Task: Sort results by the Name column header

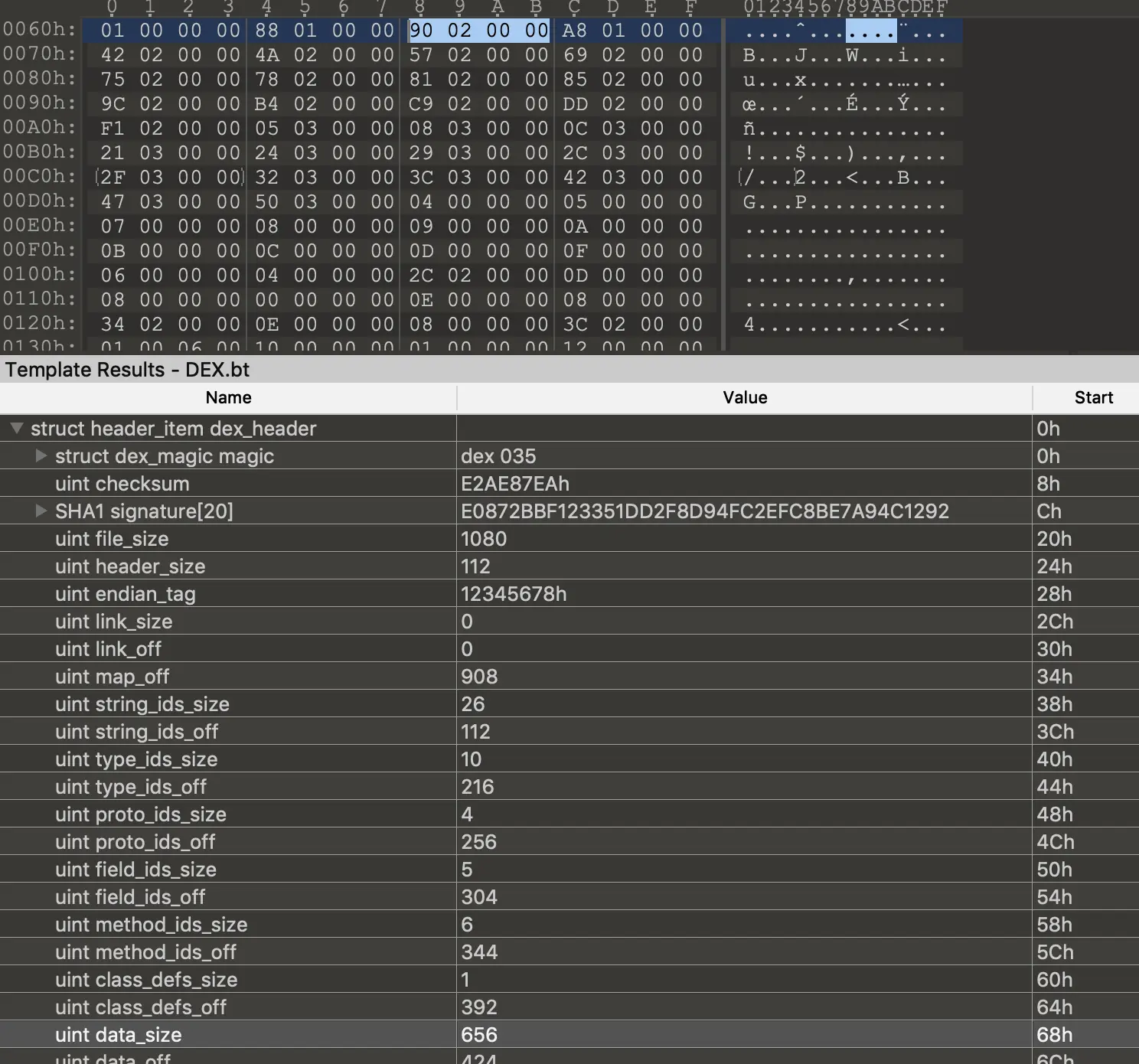Action: click(x=228, y=397)
